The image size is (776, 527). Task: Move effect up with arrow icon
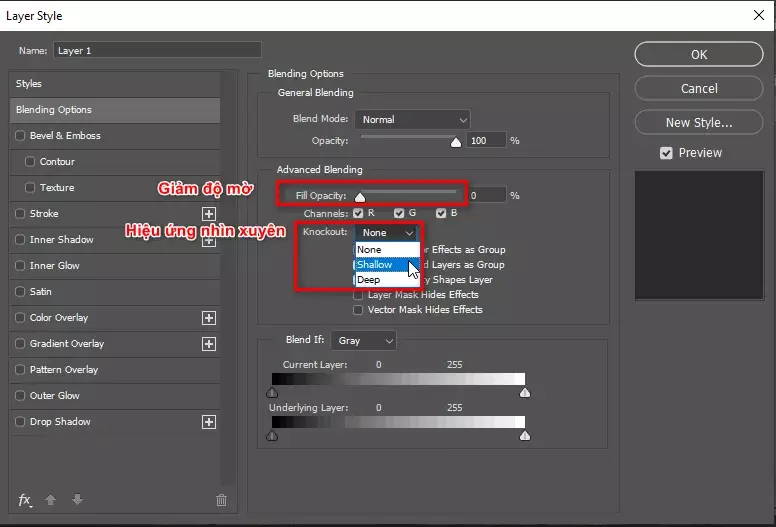pyautogui.click(x=52, y=500)
